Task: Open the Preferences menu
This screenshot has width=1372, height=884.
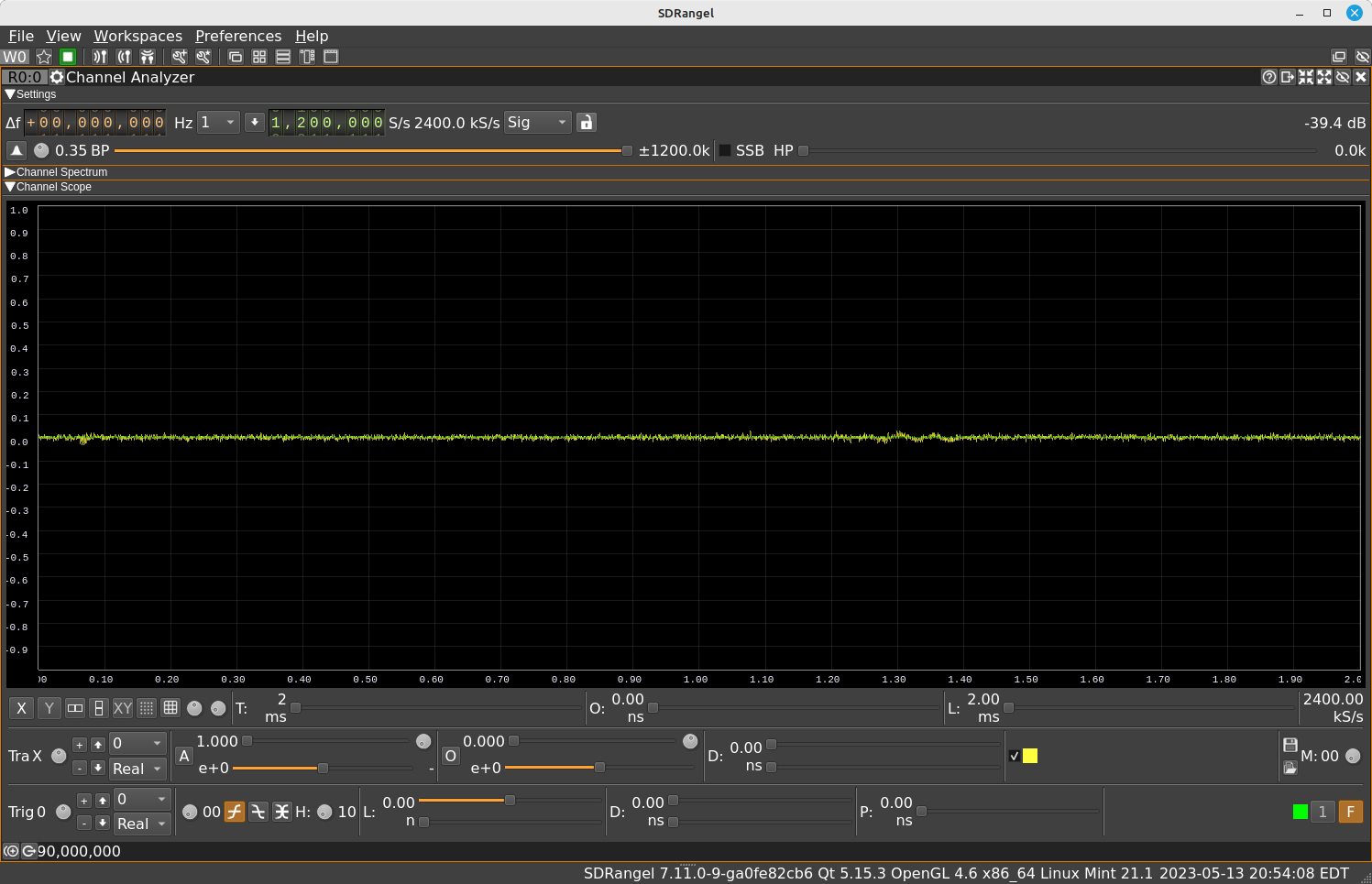Action: (238, 36)
